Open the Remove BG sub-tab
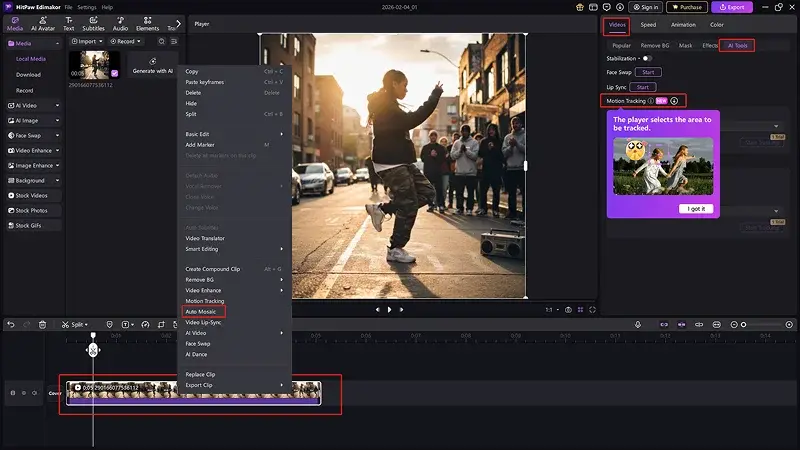800x450 pixels. (655, 45)
